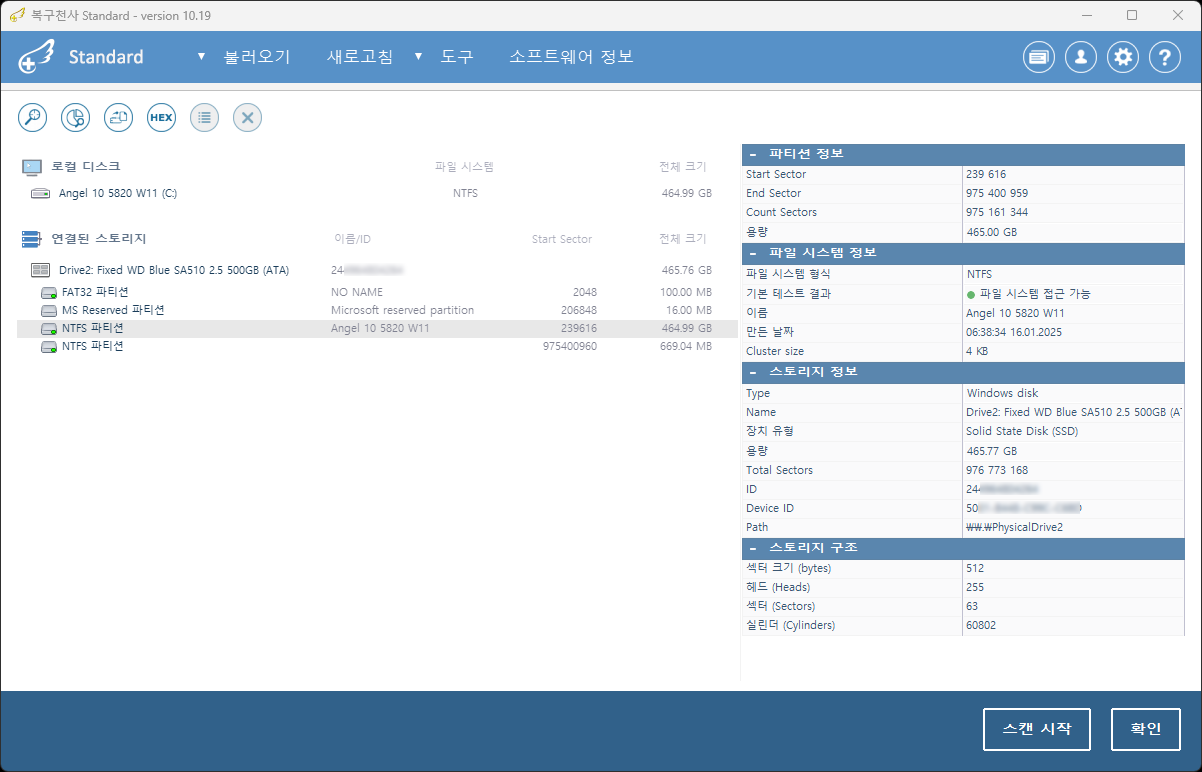Click the Count Sectors value 975 161 344
Screen dimensions: 1202x772
click(997, 212)
